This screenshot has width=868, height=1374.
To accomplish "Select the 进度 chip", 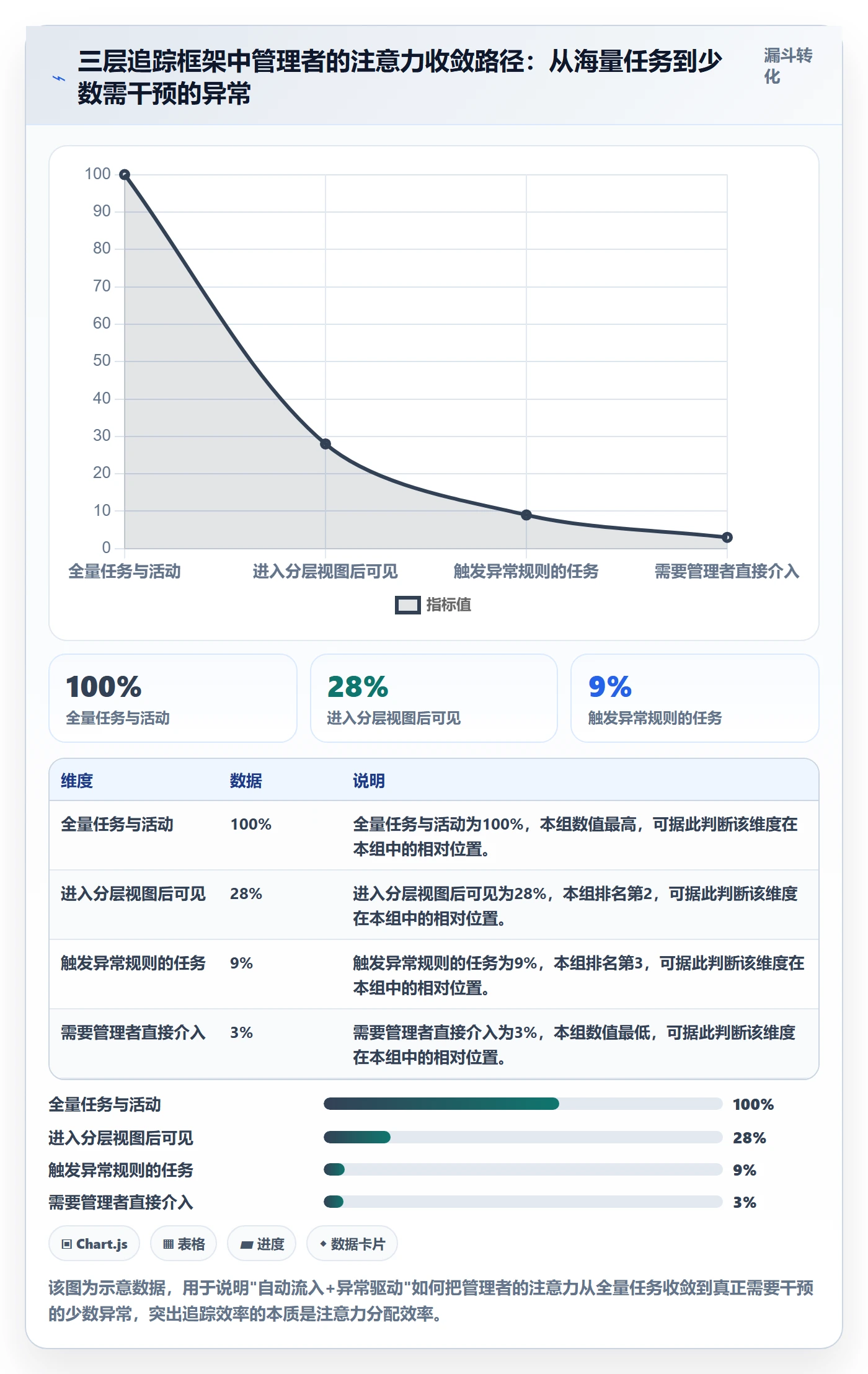I will (x=262, y=1244).
